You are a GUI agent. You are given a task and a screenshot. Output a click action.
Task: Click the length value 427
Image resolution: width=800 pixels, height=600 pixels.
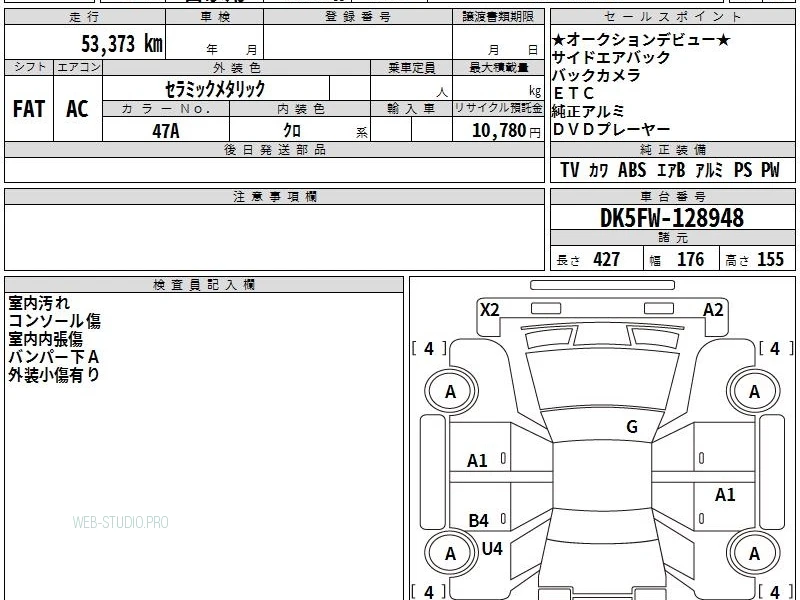pos(607,259)
